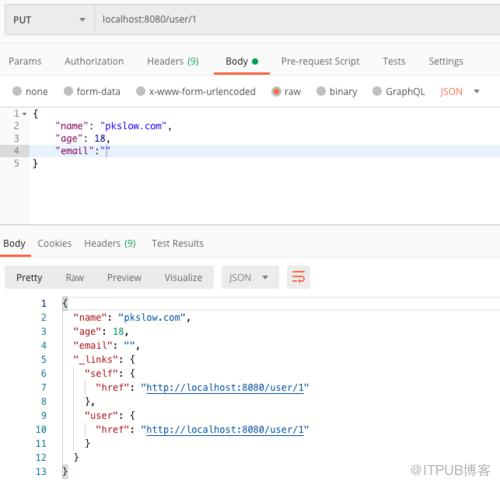Open the response JSON format dropdown
Screen dimensions: 500x485
[250, 277]
